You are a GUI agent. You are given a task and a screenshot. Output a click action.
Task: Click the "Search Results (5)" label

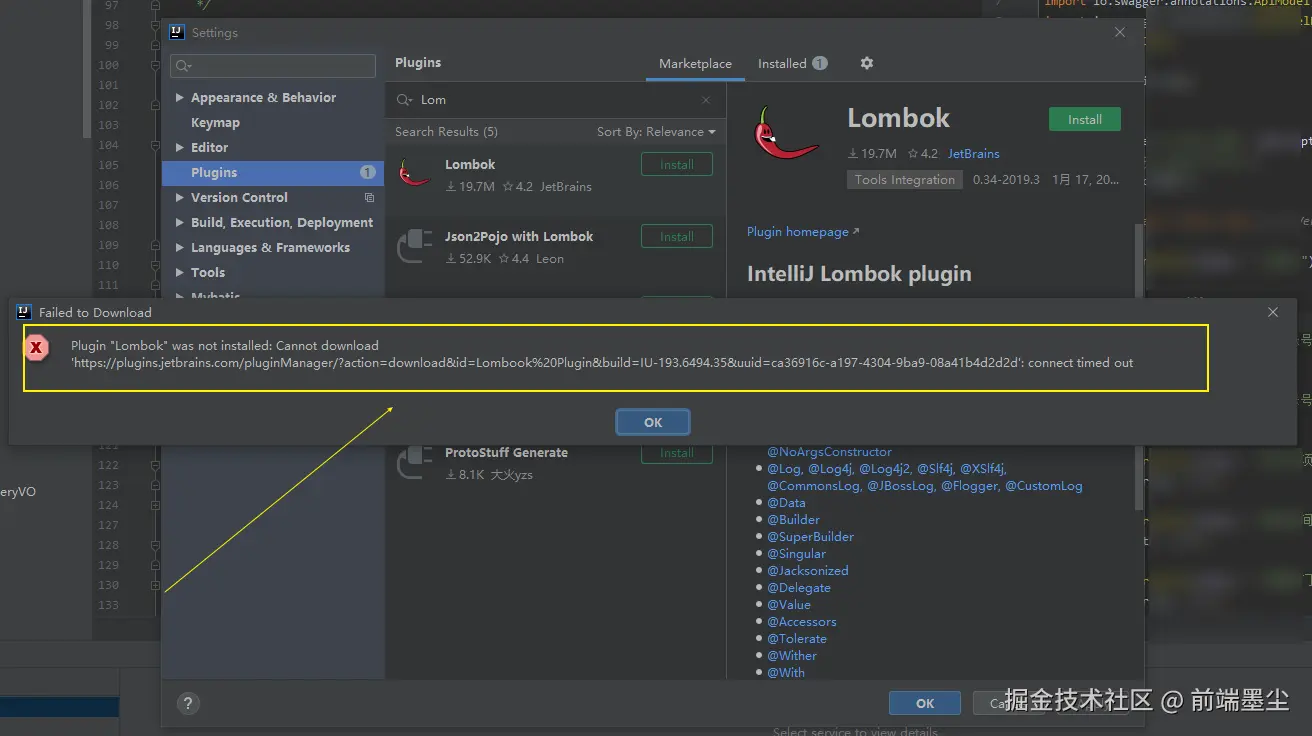[x=446, y=132]
